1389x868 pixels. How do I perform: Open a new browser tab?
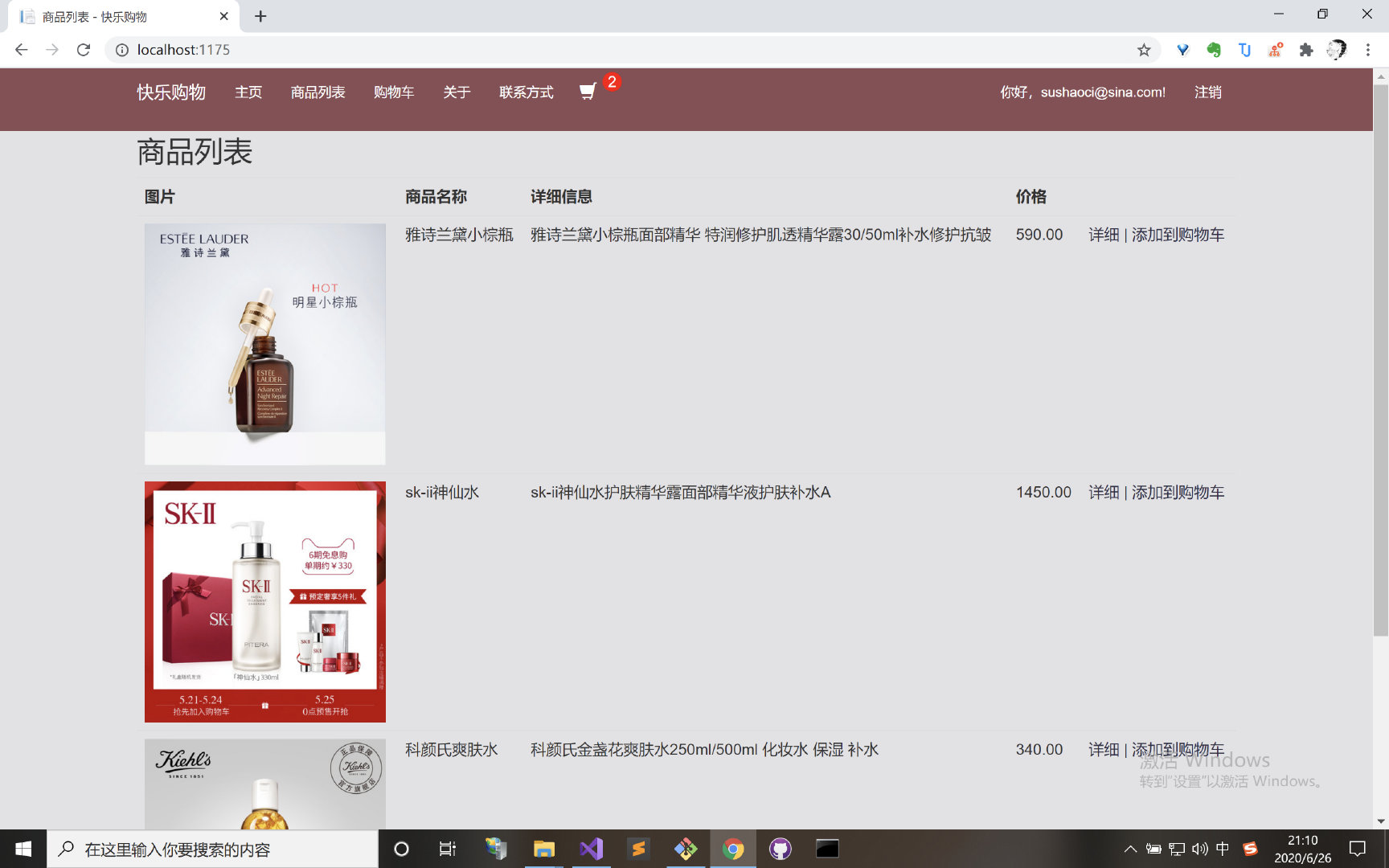coord(260,16)
